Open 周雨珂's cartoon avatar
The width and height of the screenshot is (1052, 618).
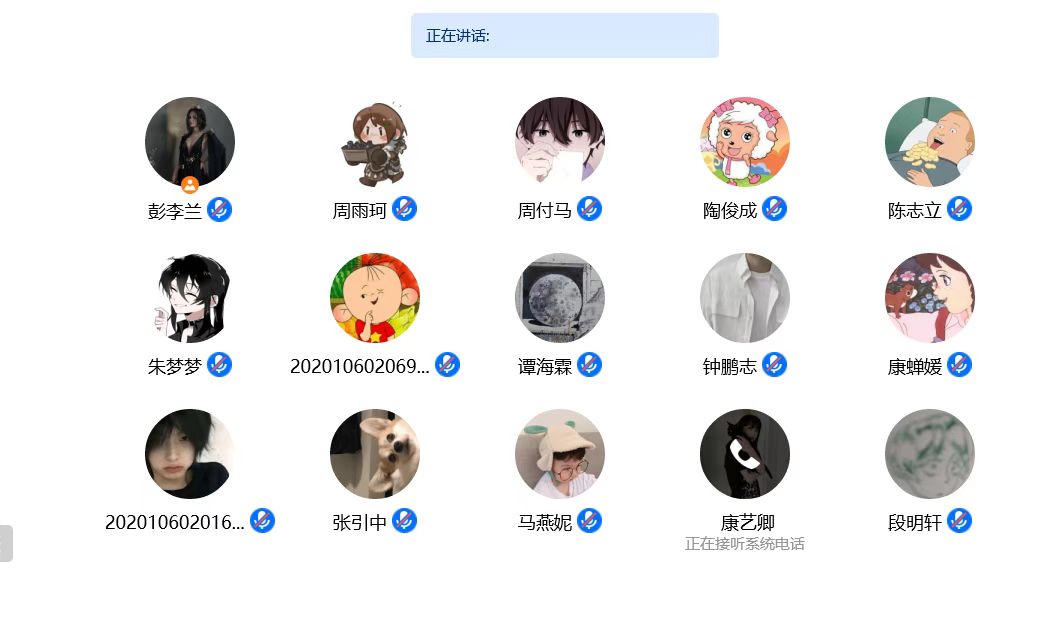[375, 142]
